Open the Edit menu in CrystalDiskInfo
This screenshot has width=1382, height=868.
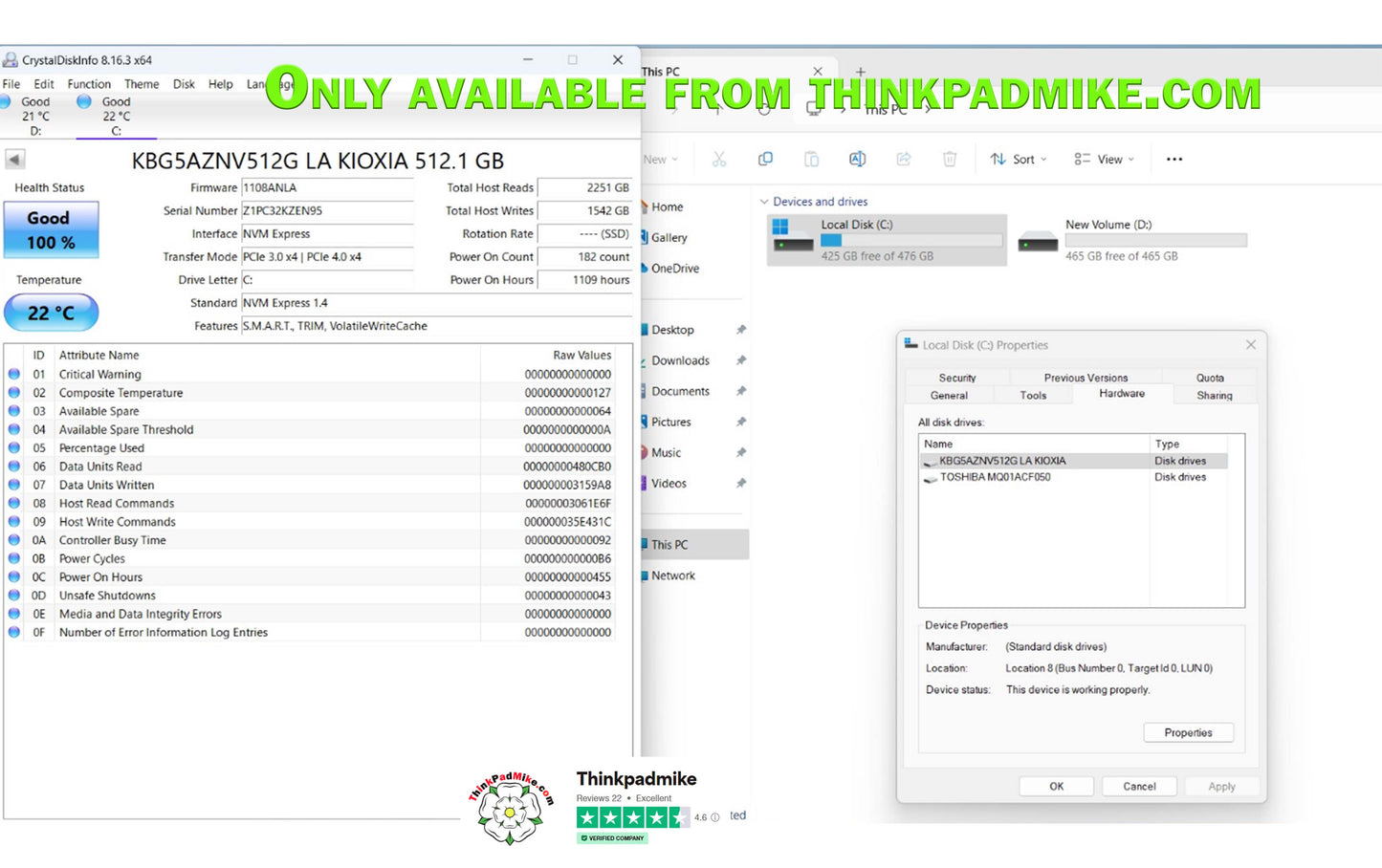(x=44, y=84)
